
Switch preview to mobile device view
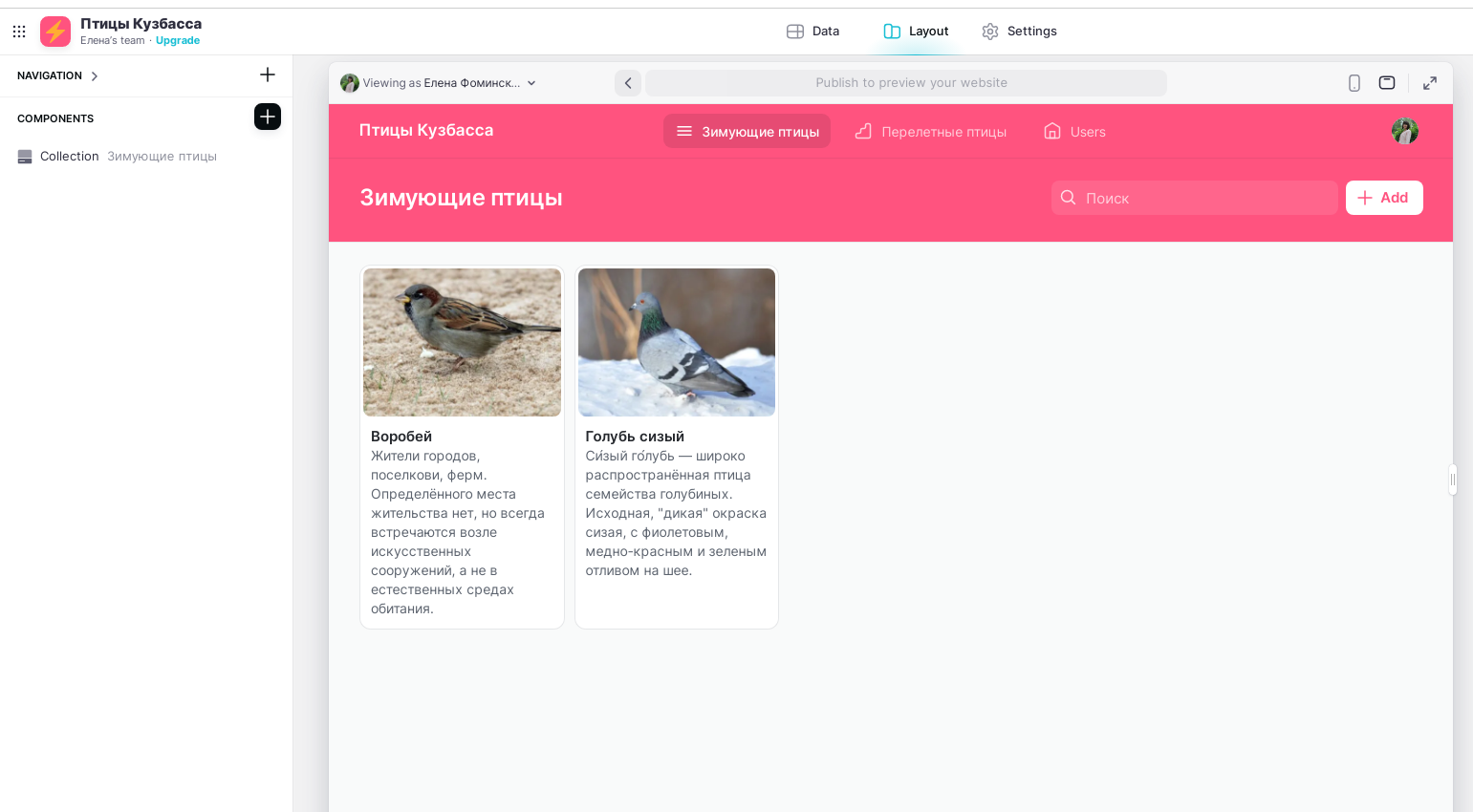pos(1354,83)
